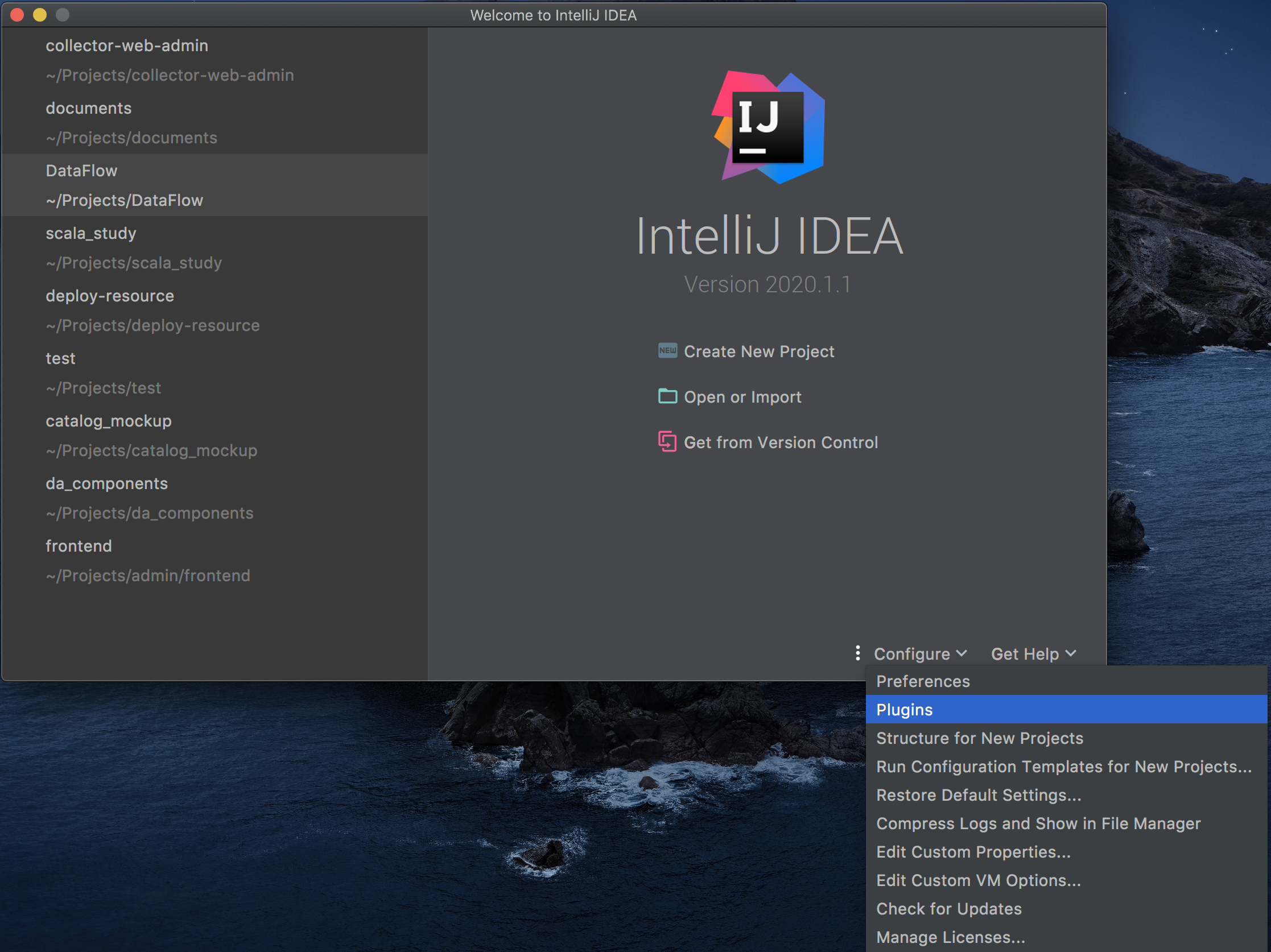This screenshot has width=1271, height=952.
Task: Click Get from Version Control link
Action: [781, 442]
